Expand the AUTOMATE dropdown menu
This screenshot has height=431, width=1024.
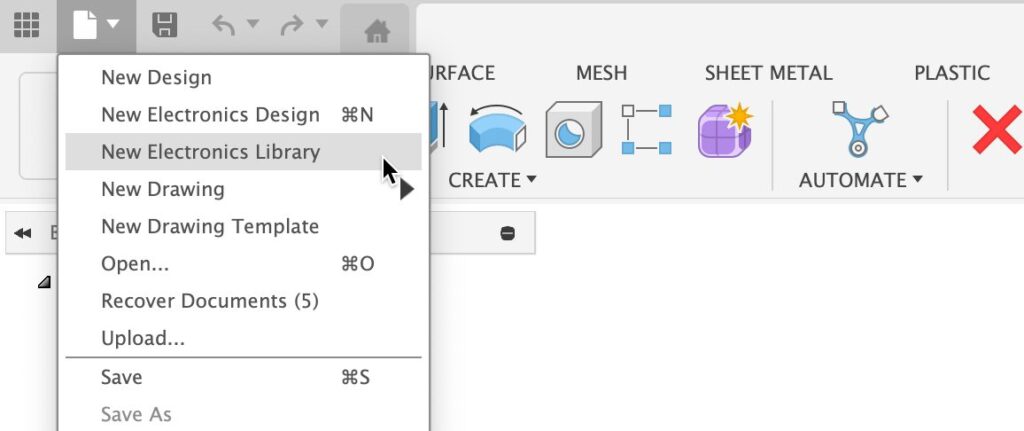859,180
